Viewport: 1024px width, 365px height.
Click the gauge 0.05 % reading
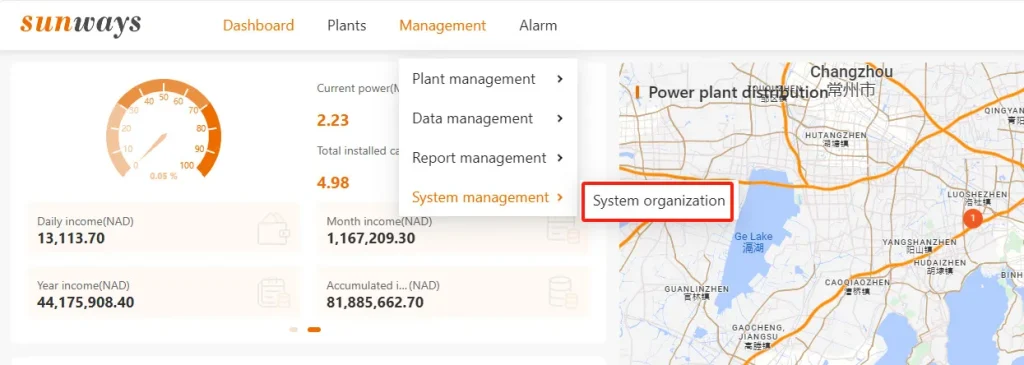click(x=163, y=176)
